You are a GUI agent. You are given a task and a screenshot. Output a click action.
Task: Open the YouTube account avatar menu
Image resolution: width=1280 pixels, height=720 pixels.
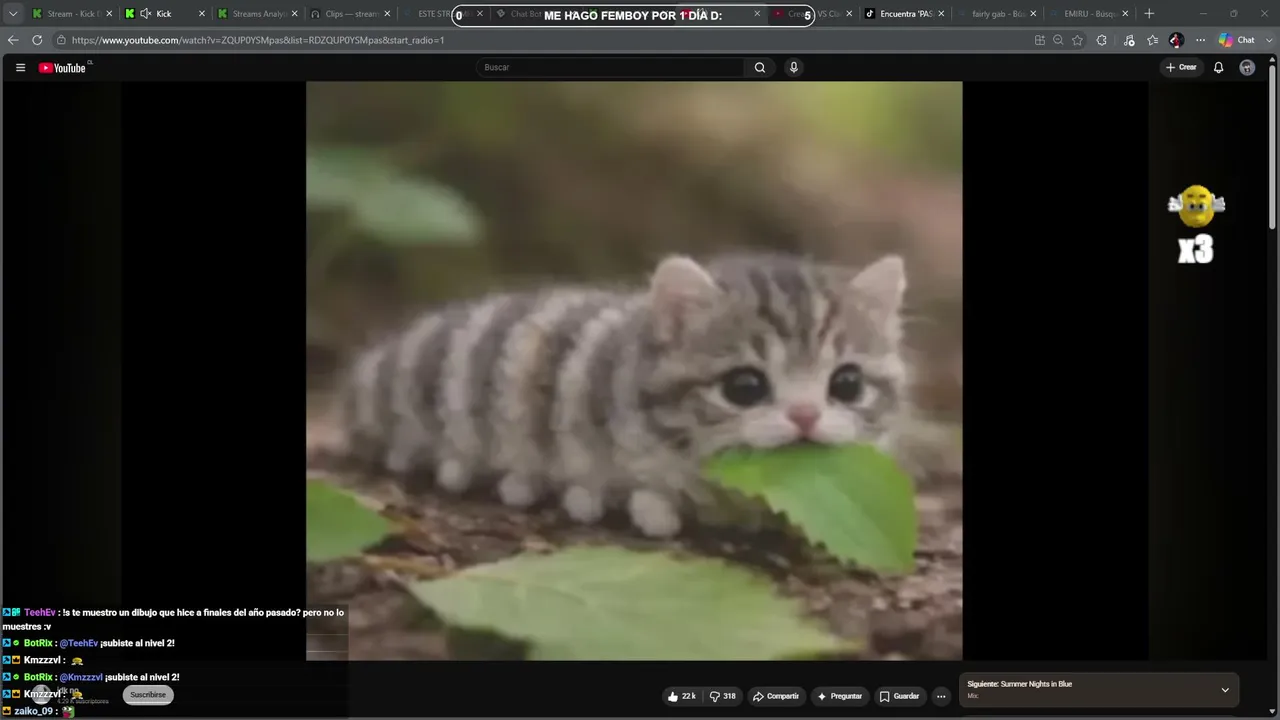[x=1247, y=68]
